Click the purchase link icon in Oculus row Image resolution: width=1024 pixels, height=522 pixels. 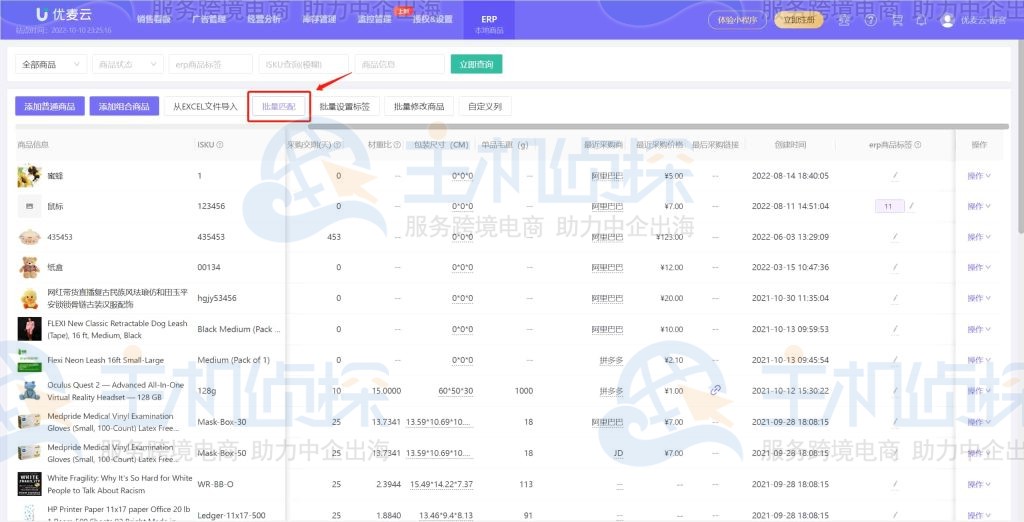(716, 390)
